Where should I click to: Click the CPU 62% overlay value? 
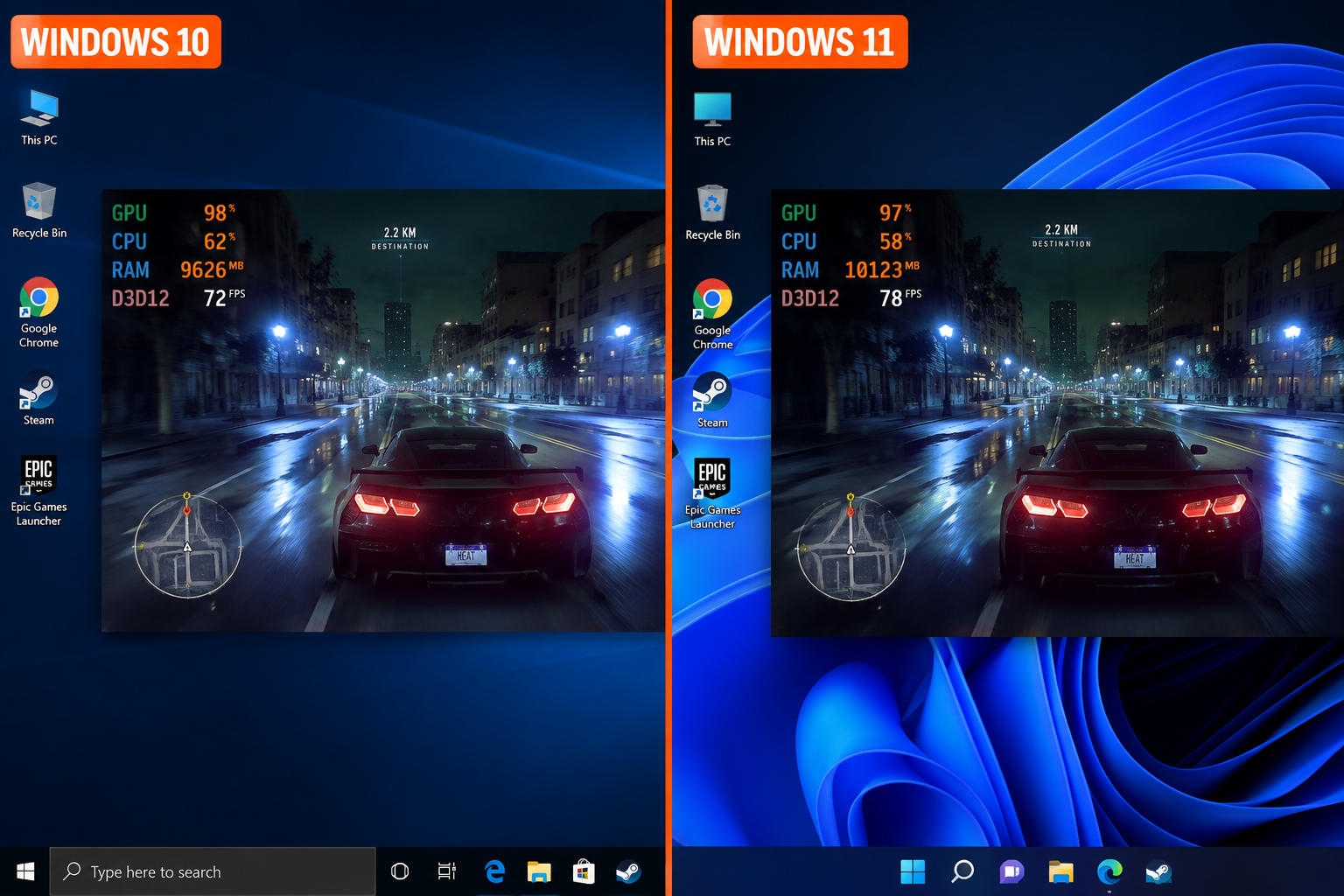coord(220,241)
